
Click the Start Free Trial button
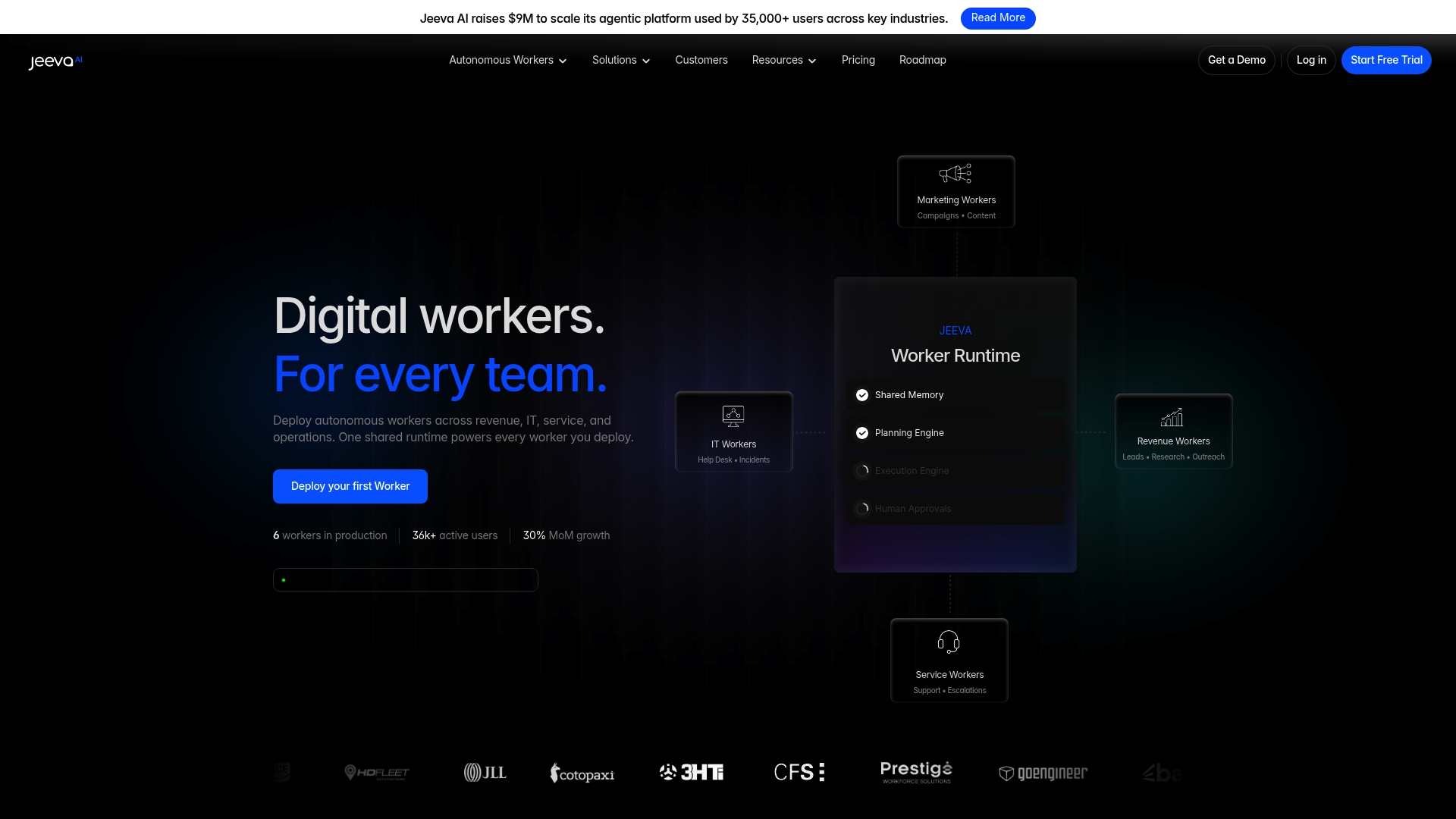coord(1386,61)
